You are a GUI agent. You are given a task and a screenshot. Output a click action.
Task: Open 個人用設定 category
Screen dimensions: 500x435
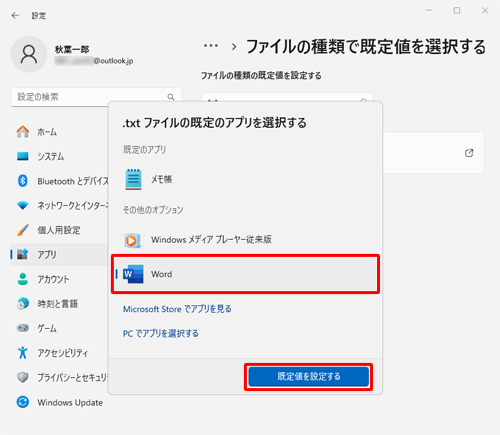[x=59, y=230]
